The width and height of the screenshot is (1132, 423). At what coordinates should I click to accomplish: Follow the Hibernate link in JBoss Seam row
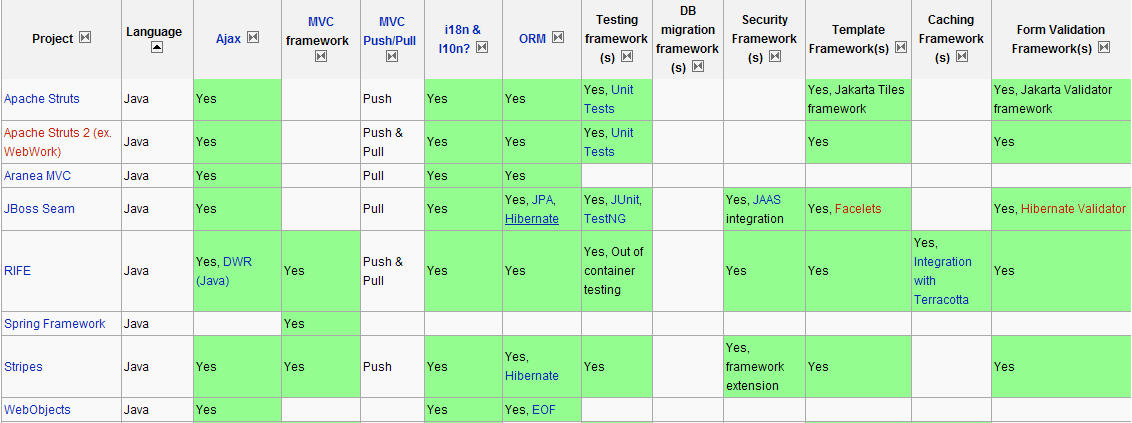click(531, 219)
